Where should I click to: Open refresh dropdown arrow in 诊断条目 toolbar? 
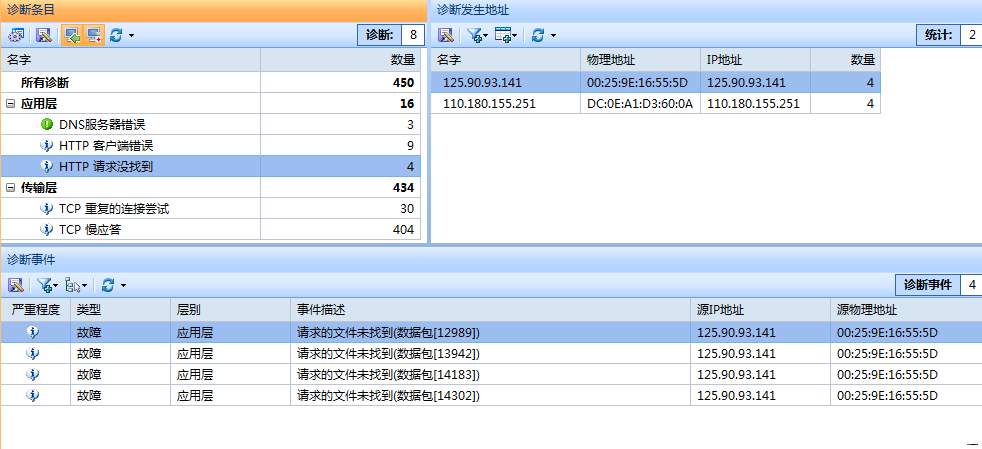(131, 35)
